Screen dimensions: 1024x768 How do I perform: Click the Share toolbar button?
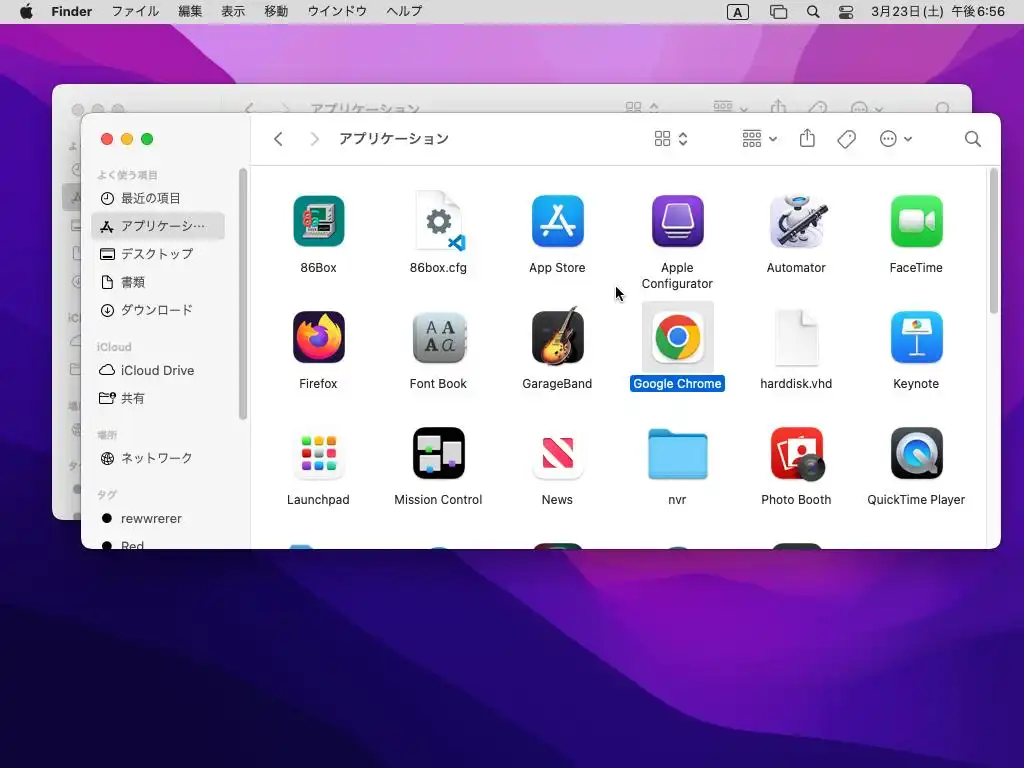click(x=807, y=138)
